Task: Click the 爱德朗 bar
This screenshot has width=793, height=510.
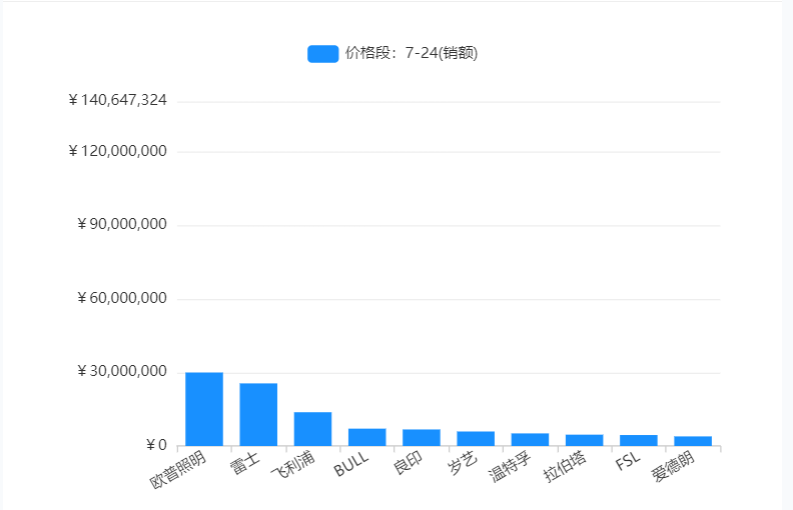Action: 692,441
